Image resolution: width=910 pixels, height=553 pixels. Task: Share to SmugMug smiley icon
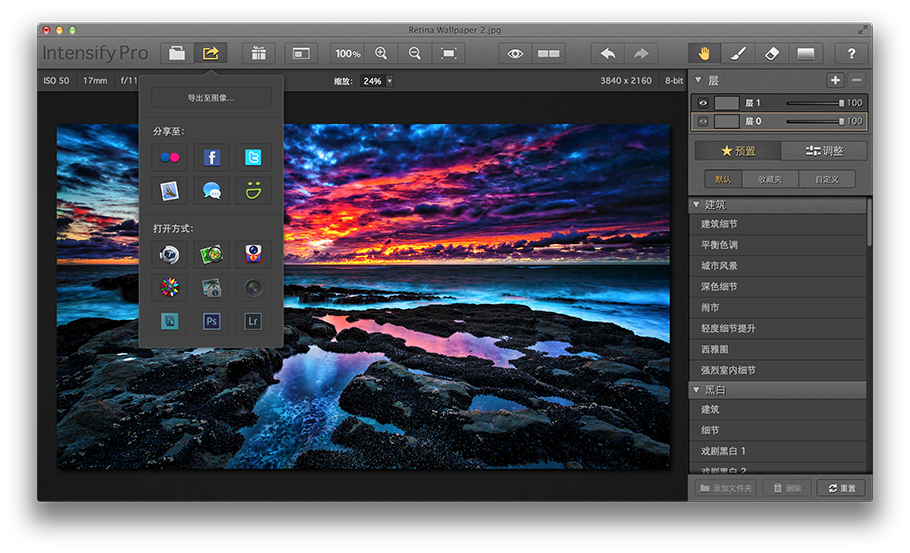253,190
